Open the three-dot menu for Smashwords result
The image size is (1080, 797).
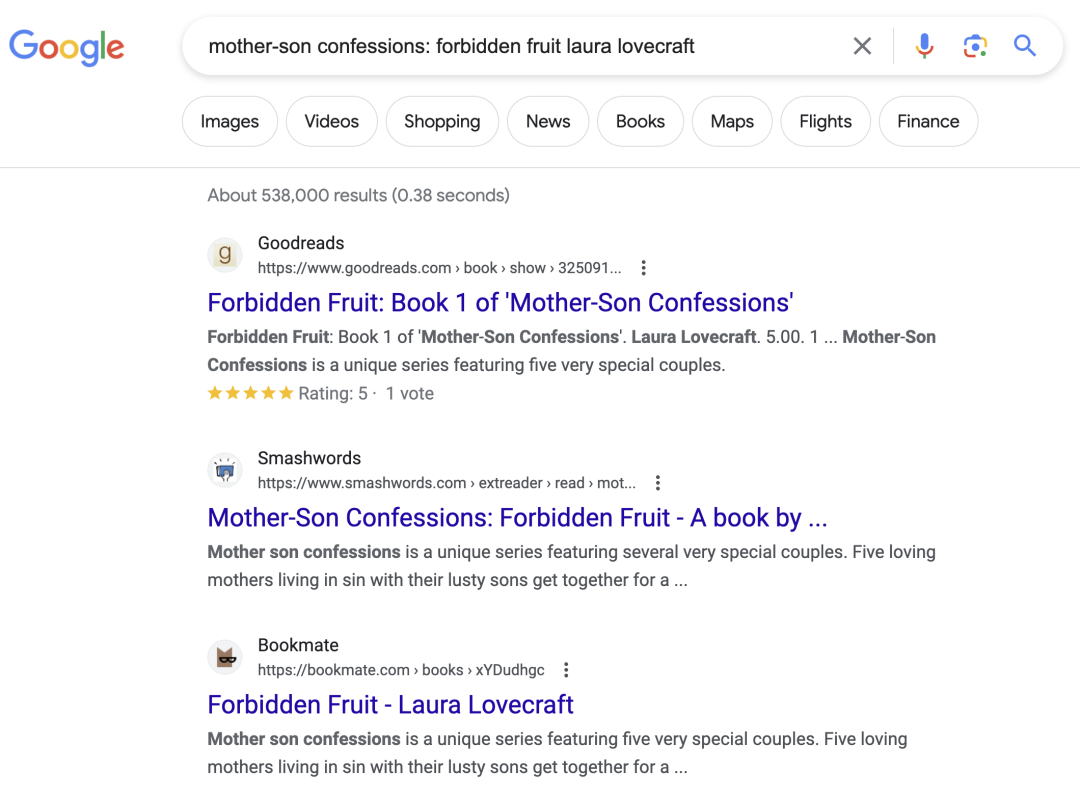pyautogui.click(x=658, y=483)
